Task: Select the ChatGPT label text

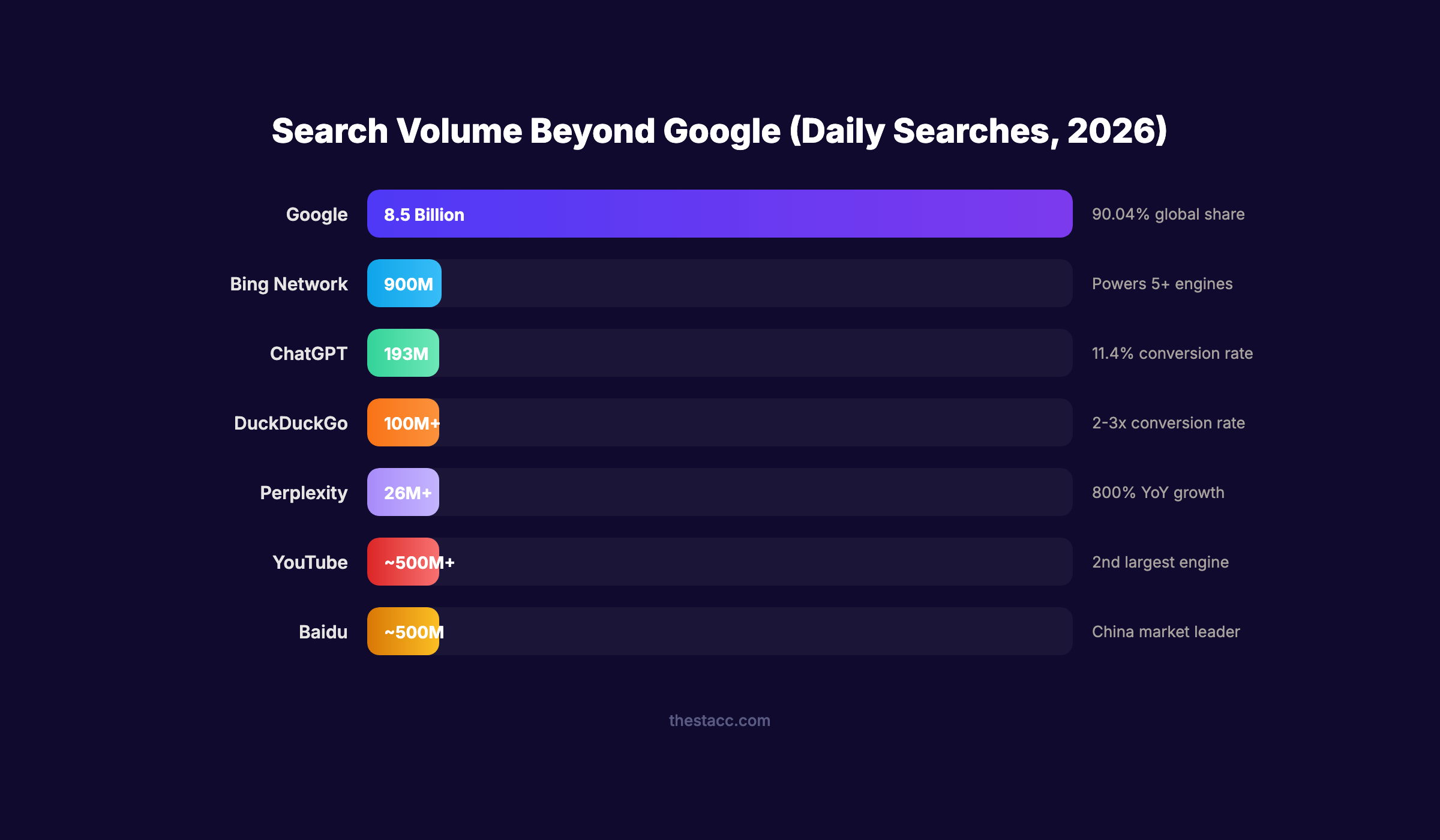Action: coord(308,353)
